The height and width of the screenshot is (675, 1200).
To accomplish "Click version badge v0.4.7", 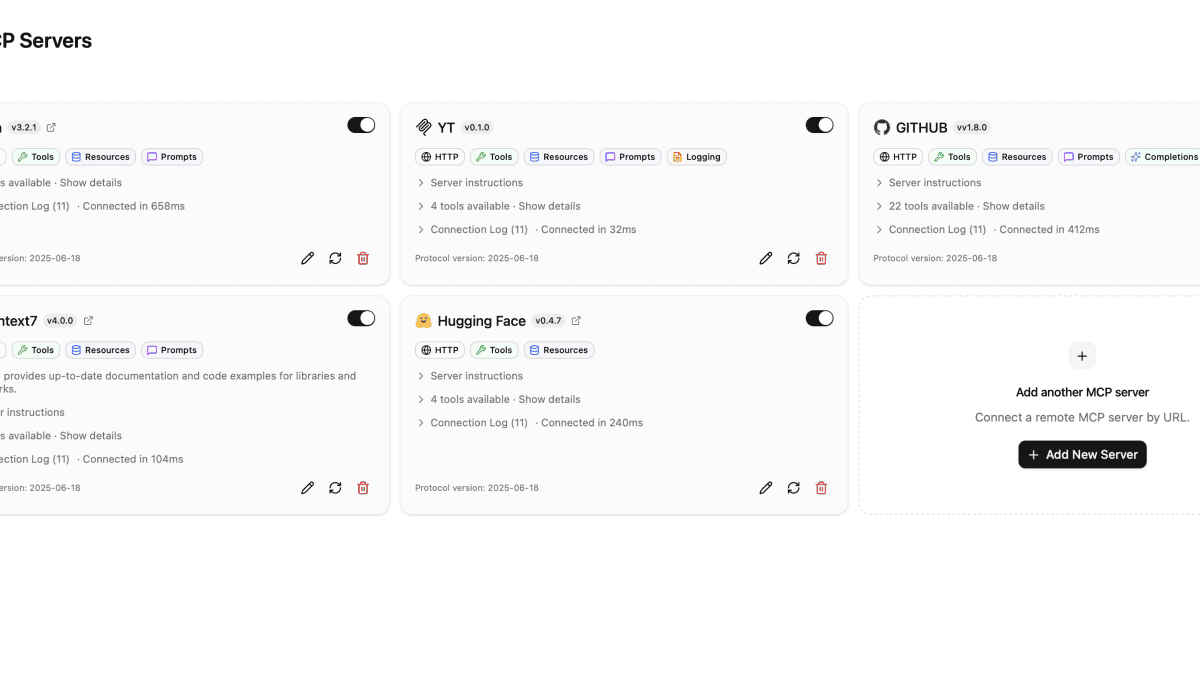I will pyautogui.click(x=549, y=321).
